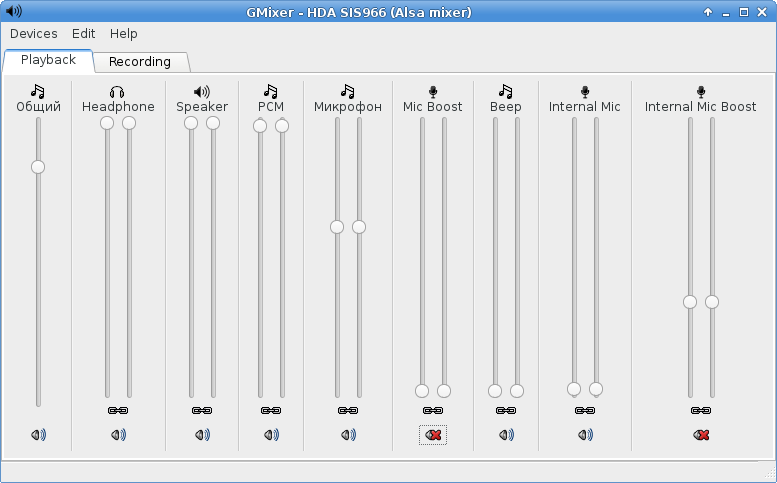777x483 pixels.
Task: Unmute the Internal Mic Boost channel
Action: [x=701, y=435]
